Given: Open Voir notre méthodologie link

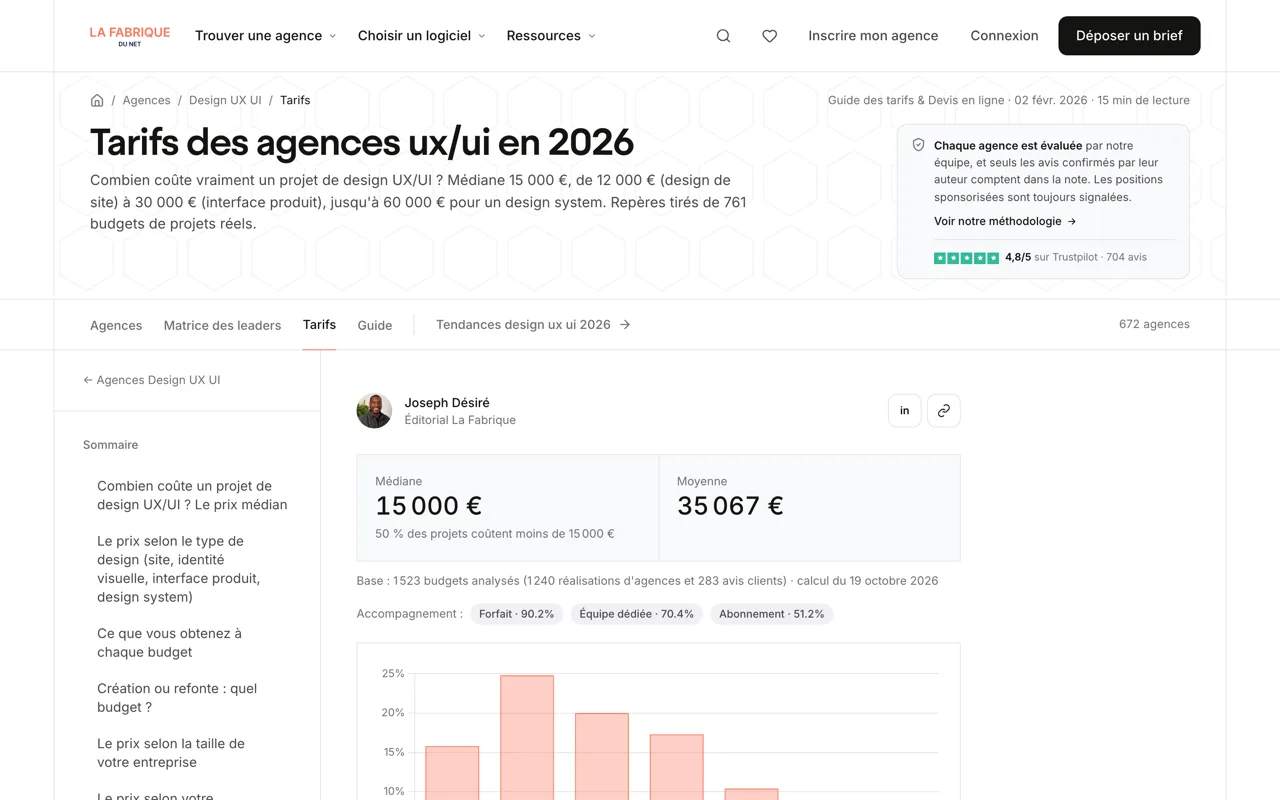Looking at the screenshot, I should (x=1005, y=221).
